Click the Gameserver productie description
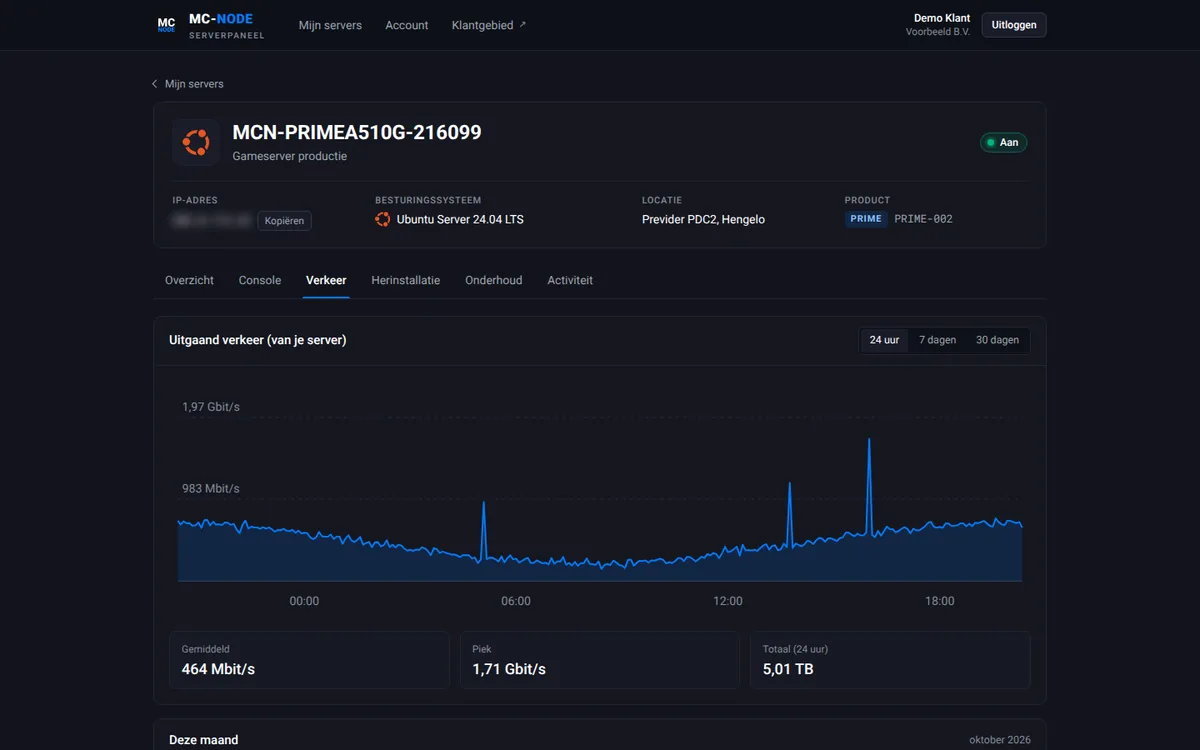1200x750 pixels. click(290, 157)
